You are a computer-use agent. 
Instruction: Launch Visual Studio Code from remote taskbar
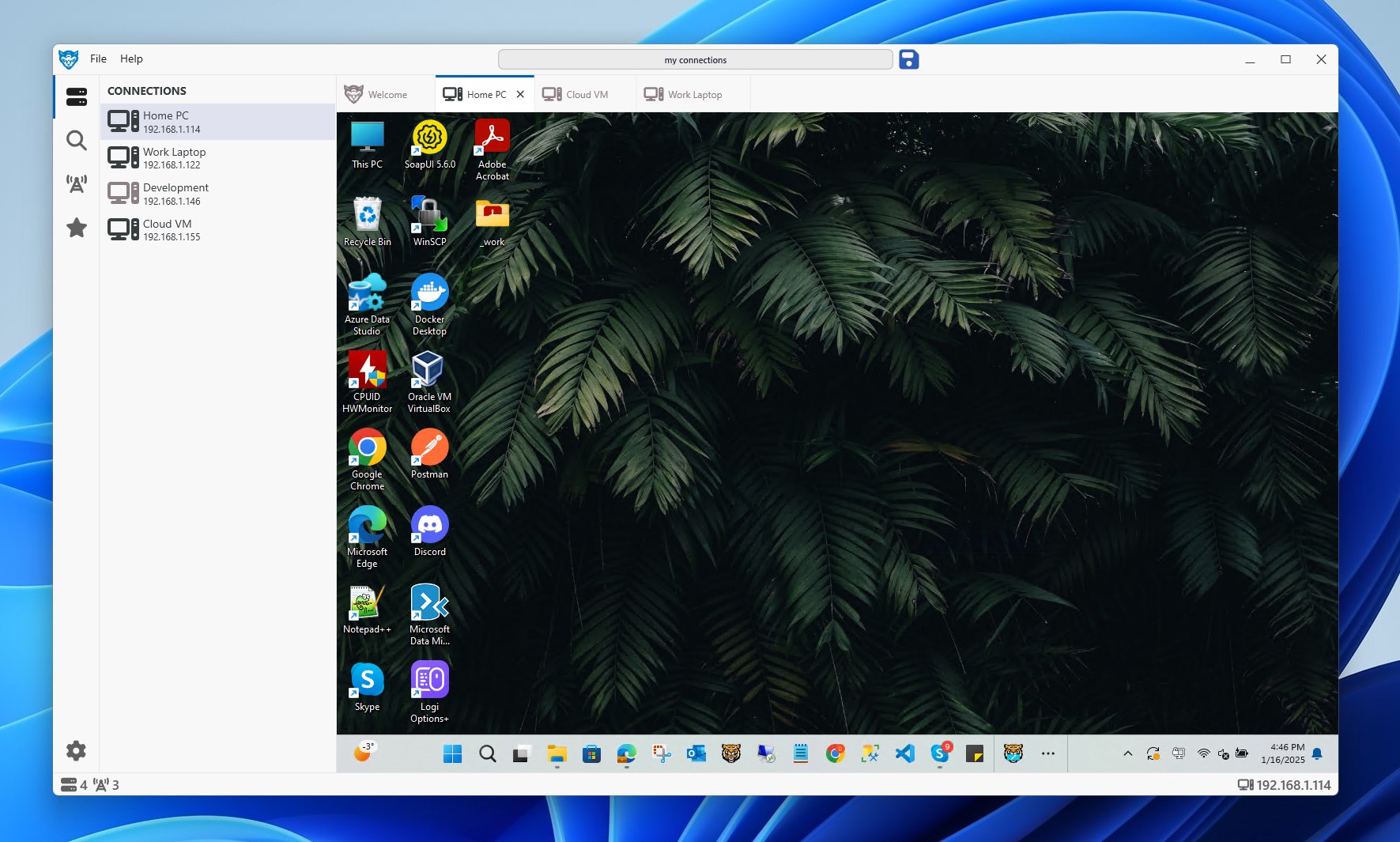click(904, 753)
